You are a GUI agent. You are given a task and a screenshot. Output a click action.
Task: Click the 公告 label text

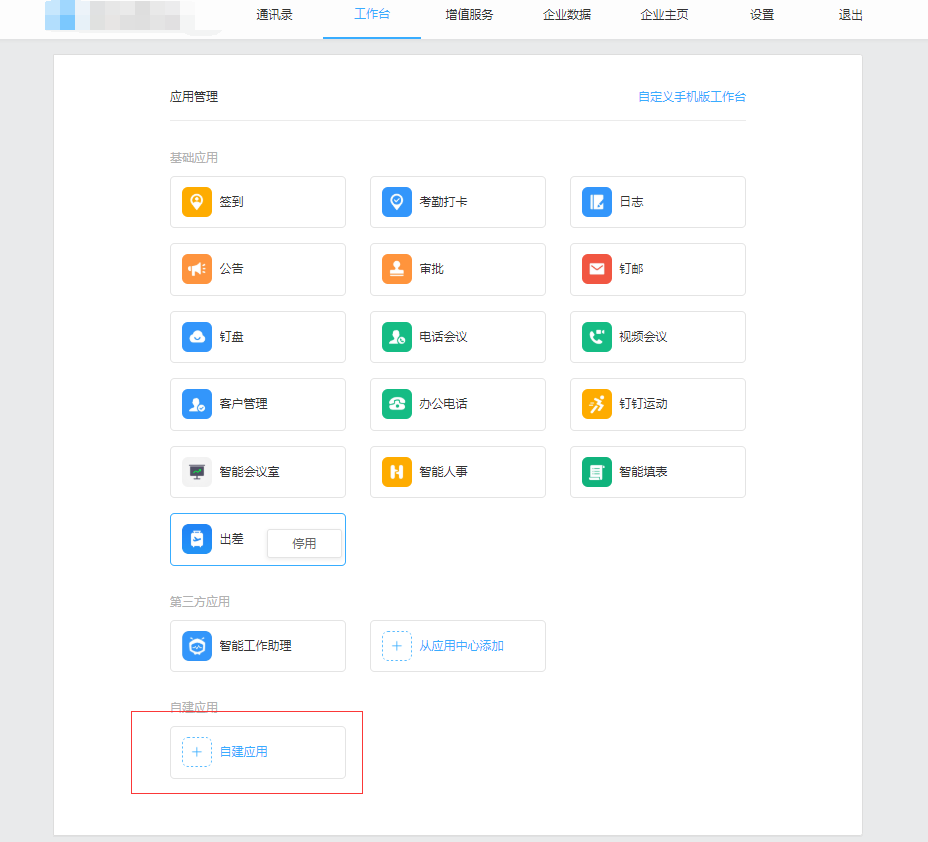click(231, 269)
